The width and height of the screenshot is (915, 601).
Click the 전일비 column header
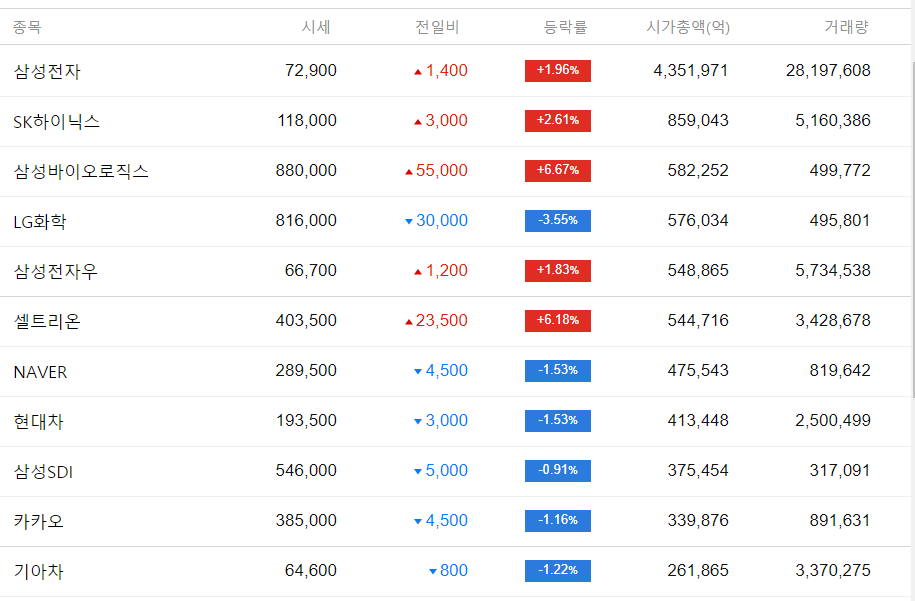437,27
